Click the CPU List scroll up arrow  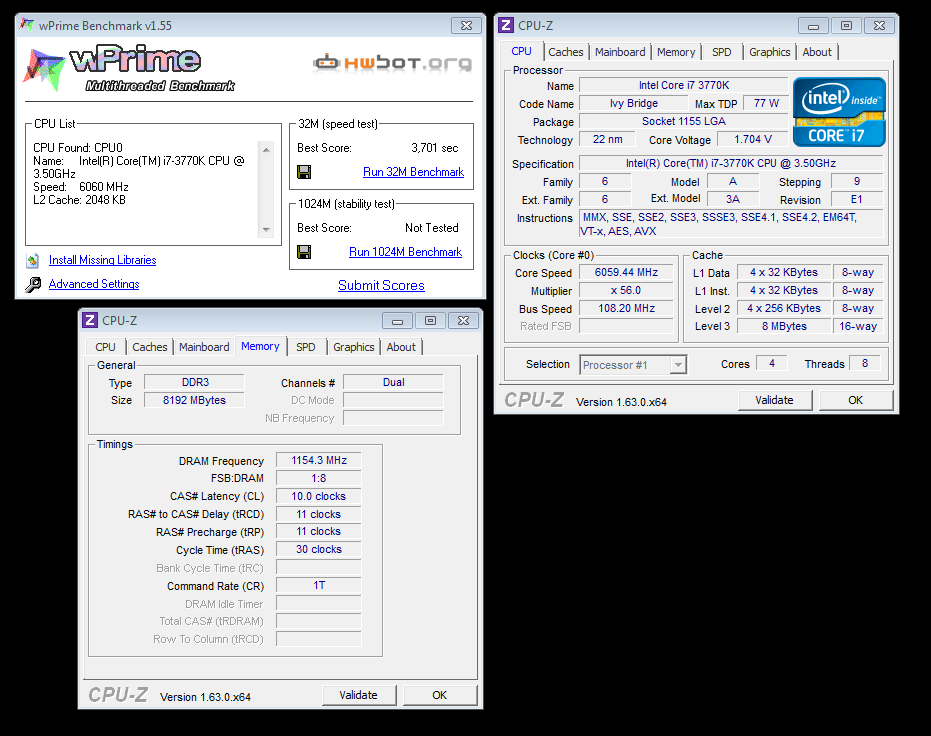click(266, 150)
